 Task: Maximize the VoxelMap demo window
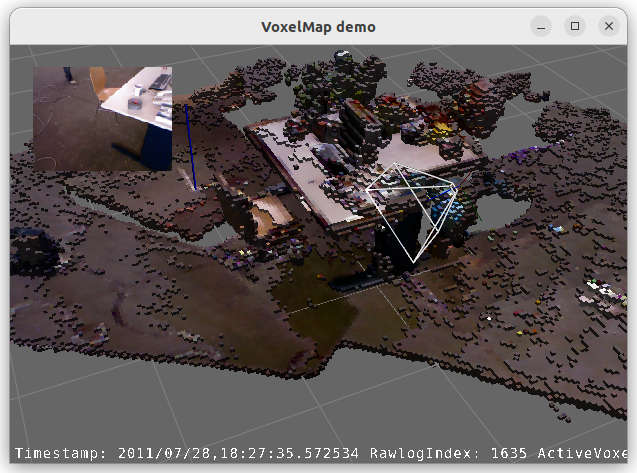click(574, 26)
